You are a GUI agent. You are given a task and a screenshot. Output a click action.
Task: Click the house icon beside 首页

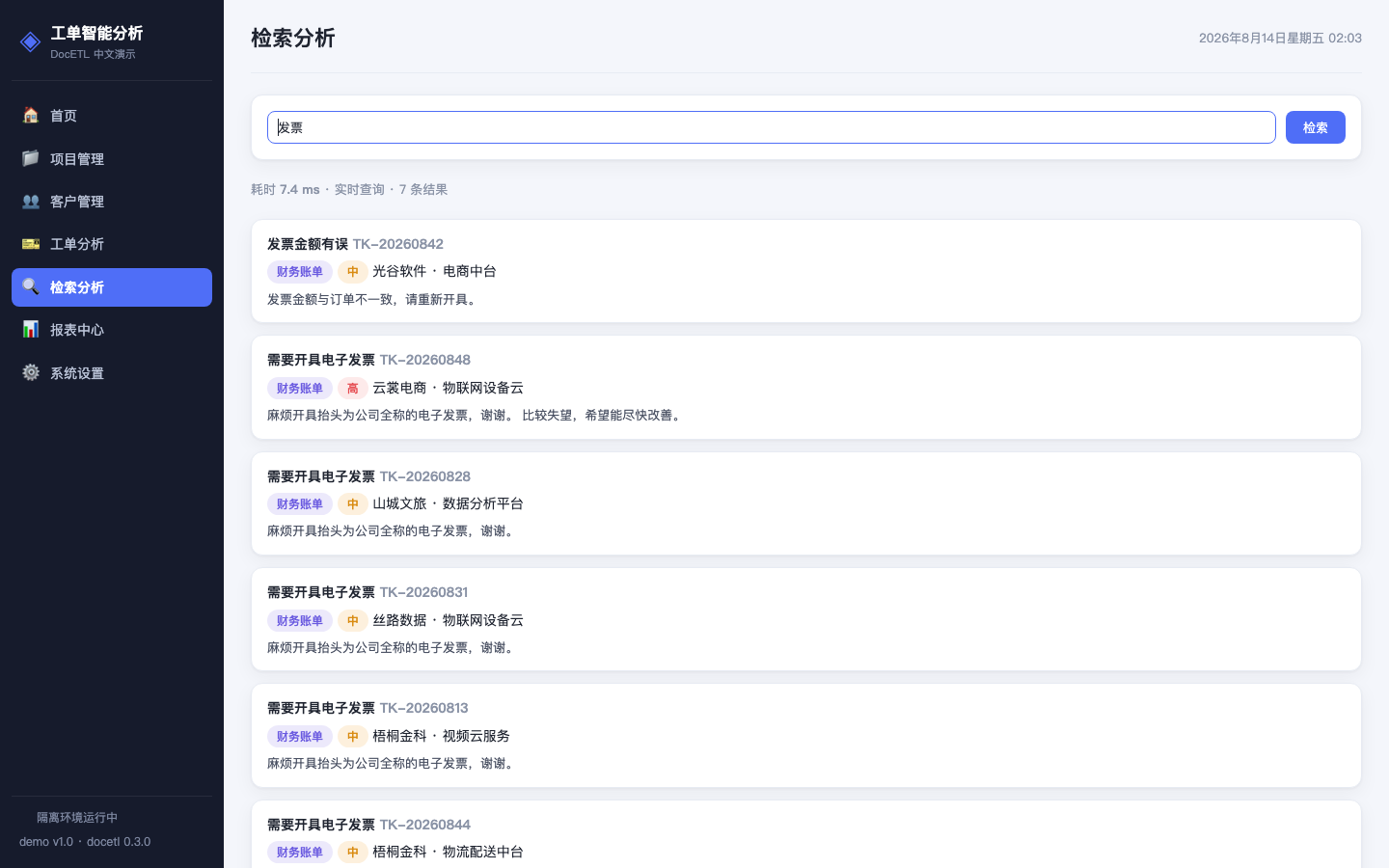pos(31,116)
